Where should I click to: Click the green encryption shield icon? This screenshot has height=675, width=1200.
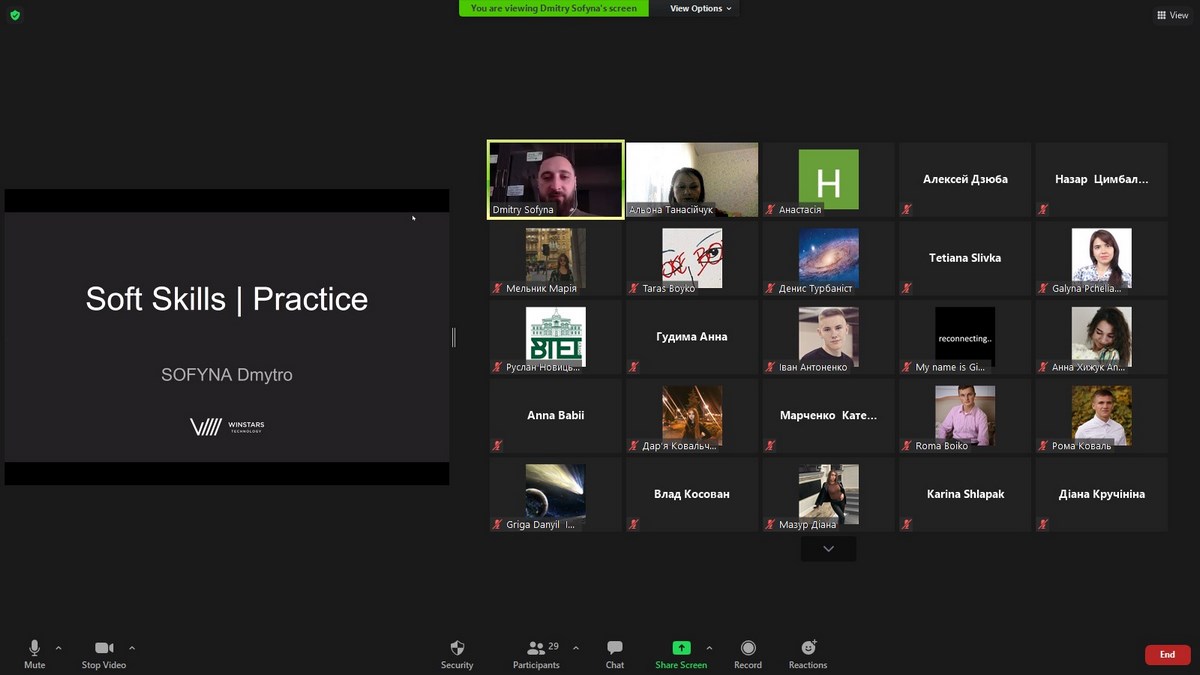[15, 15]
